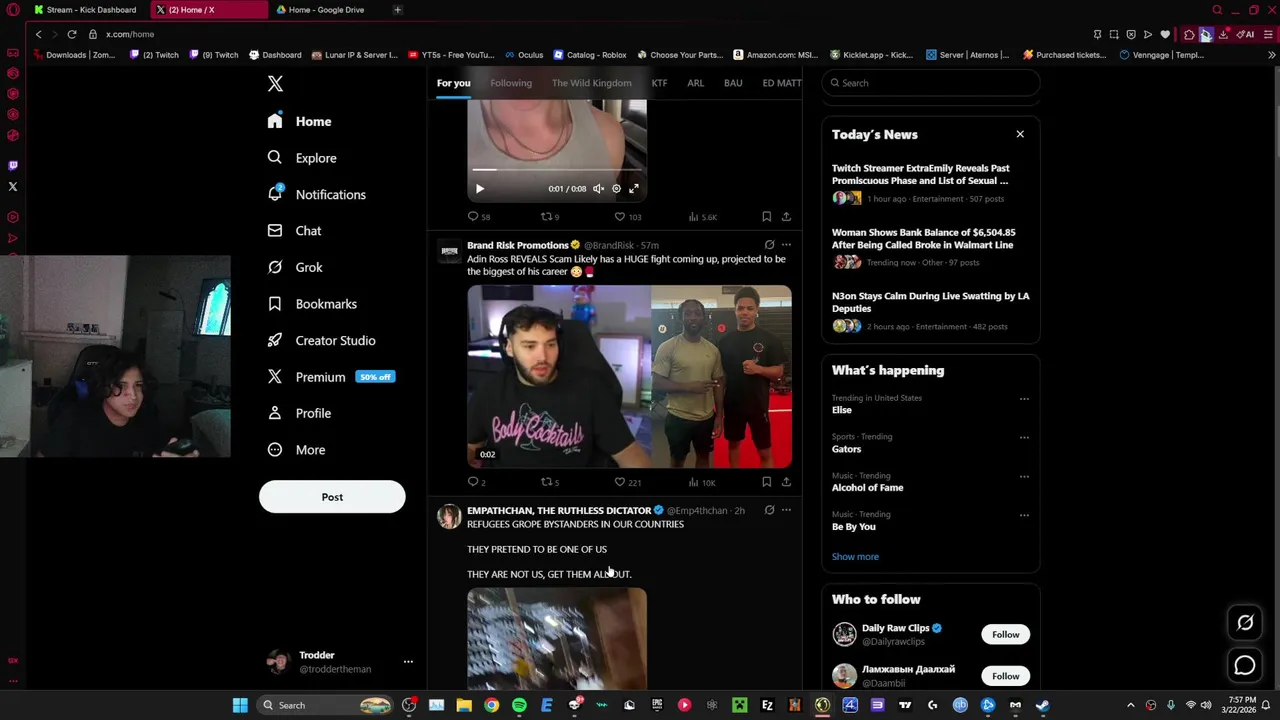Open Windows Start menu button
1280x720 pixels.
(x=240, y=705)
